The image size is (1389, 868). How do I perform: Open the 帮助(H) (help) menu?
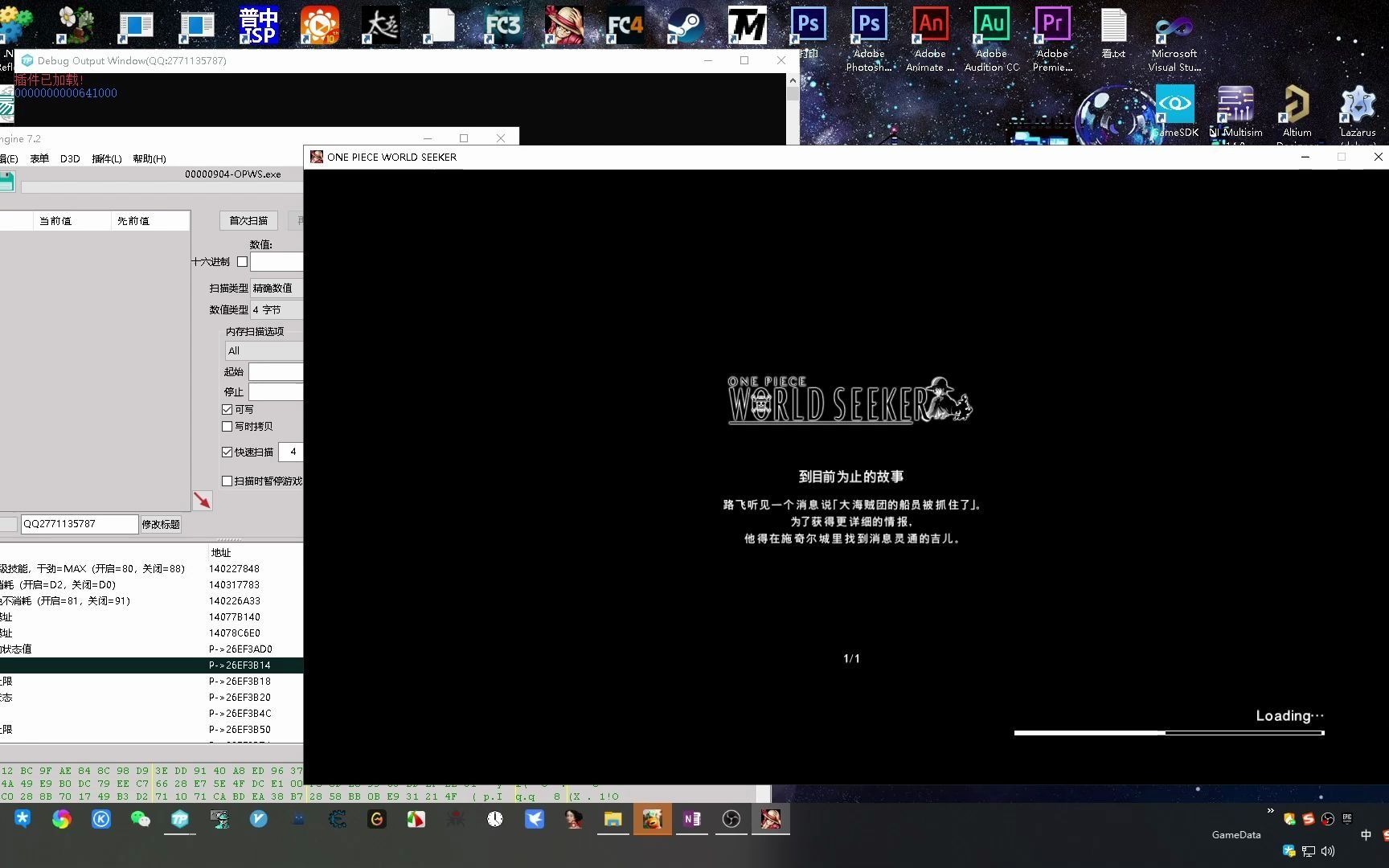pyautogui.click(x=150, y=158)
